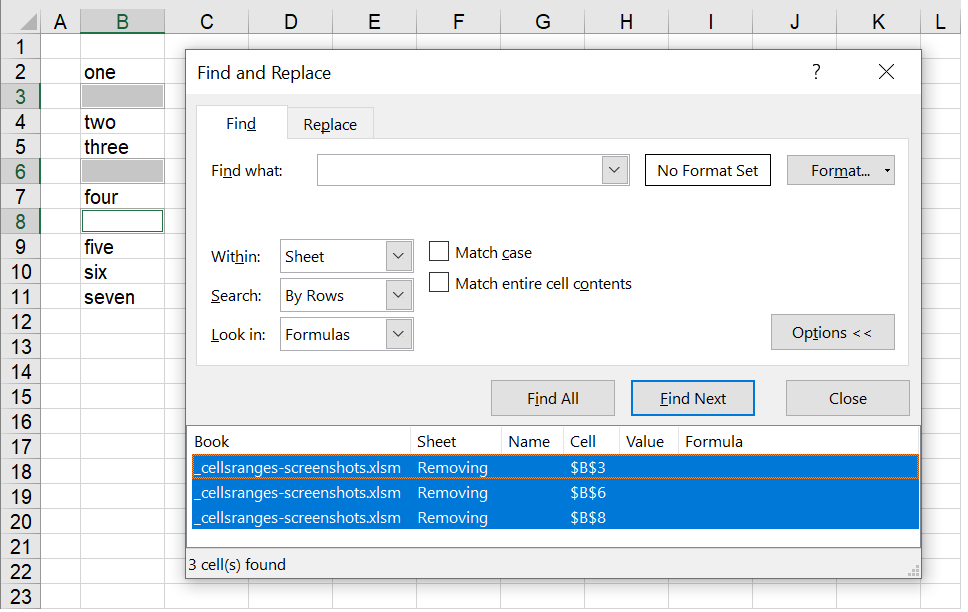Expand the Within dropdown showing Sheet
The height and width of the screenshot is (612, 968).
pos(399,256)
